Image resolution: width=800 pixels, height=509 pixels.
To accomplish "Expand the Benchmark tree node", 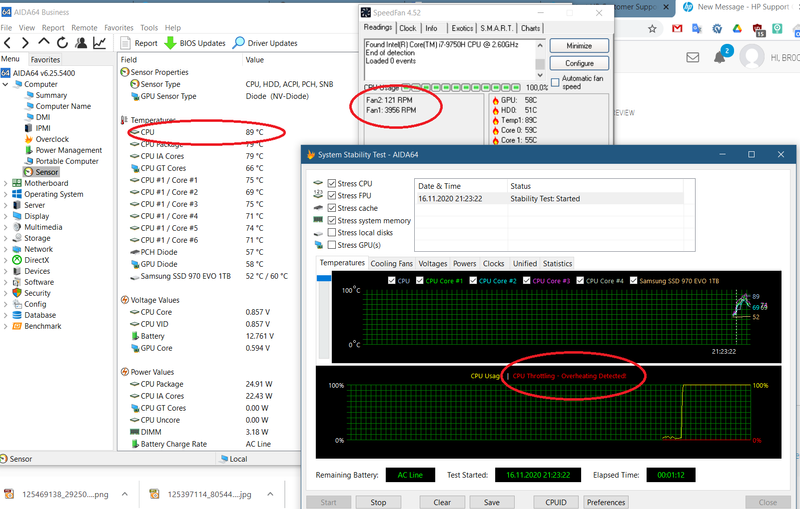I will point(6,326).
